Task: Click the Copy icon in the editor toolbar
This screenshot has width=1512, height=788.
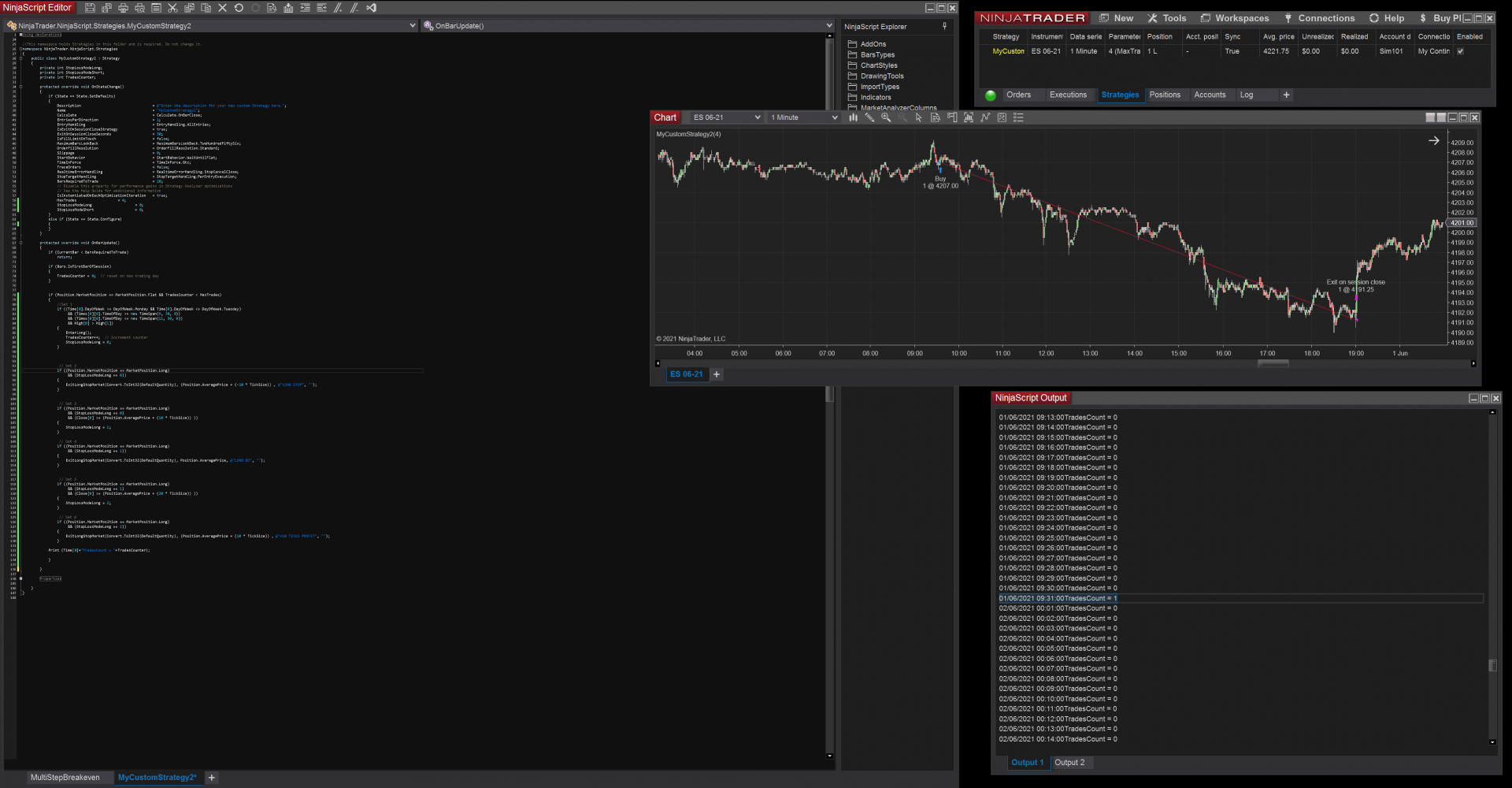Action: click(x=189, y=8)
